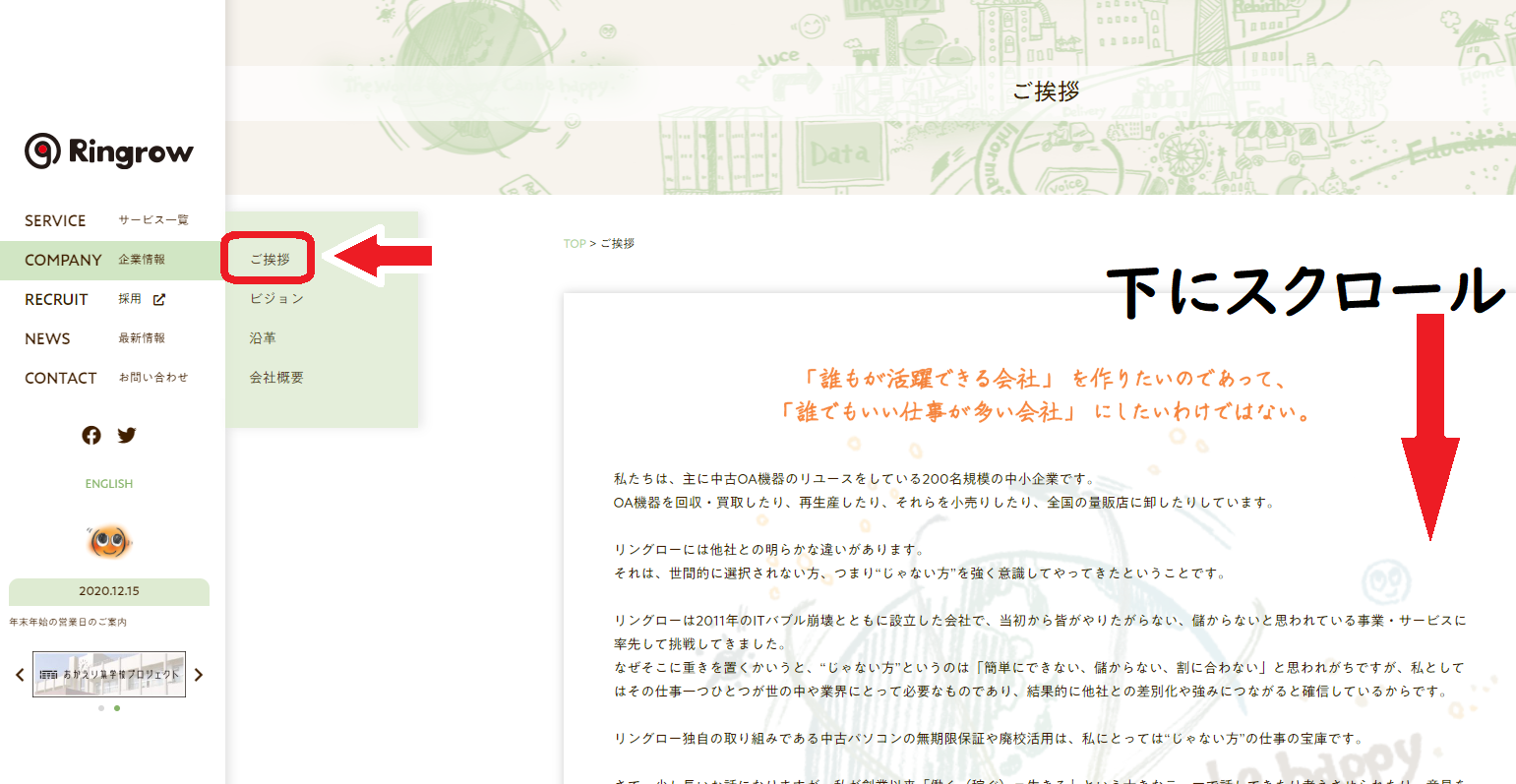The height and width of the screenshot is (784, 1516).
Task: Expand the COMPANY 企業情報 menu
Action: (63, 260)
